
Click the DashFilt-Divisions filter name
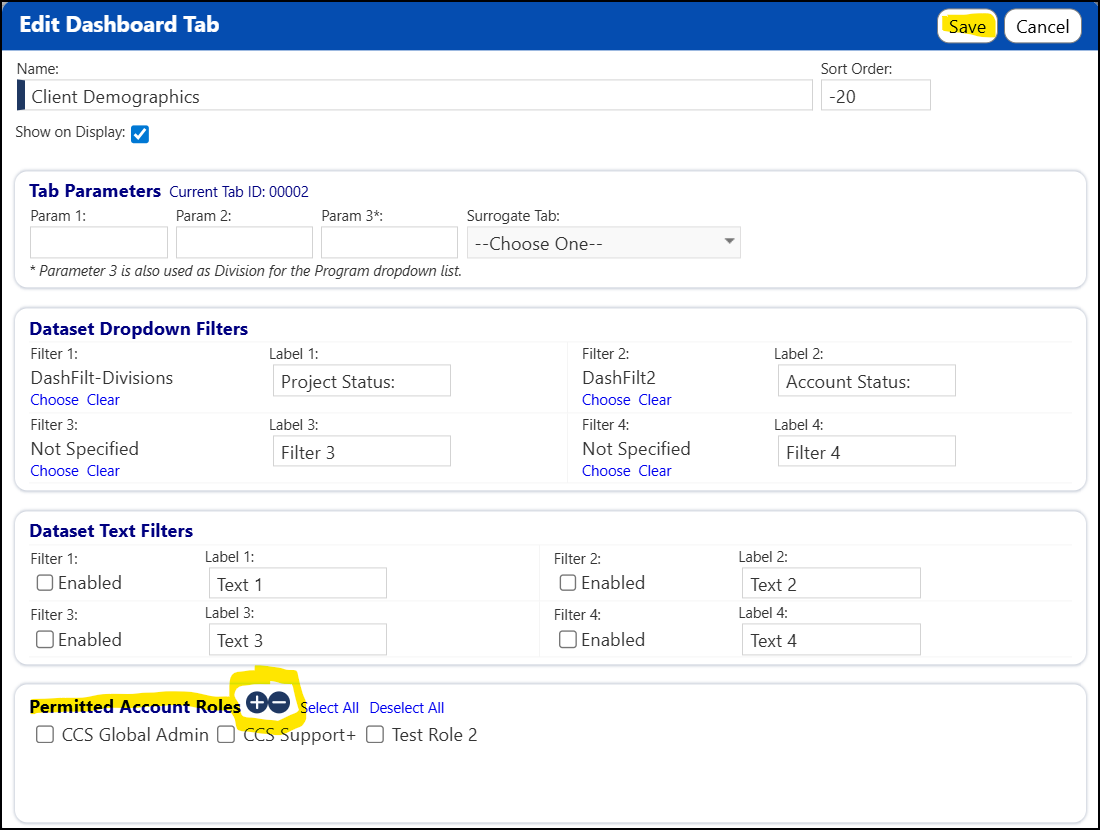102,377
